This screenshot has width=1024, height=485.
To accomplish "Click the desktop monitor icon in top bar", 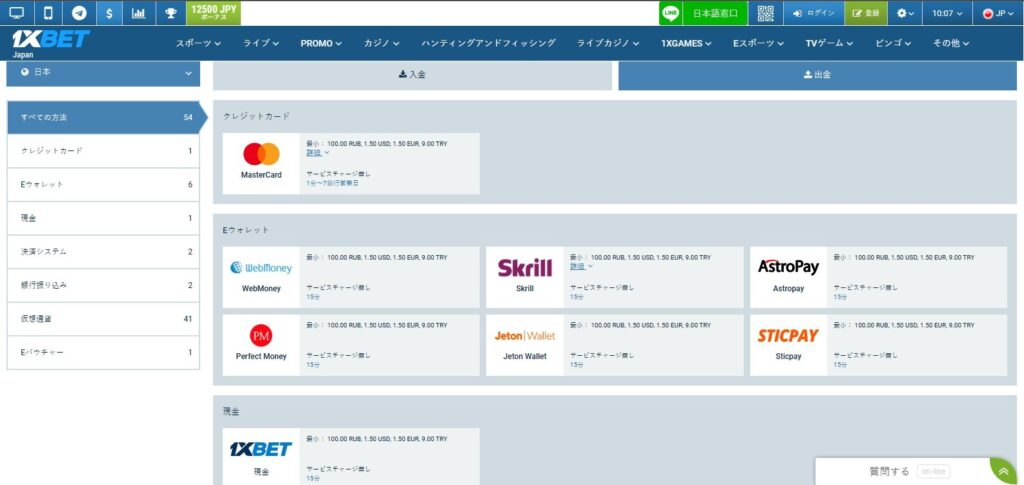I will pyautogui.click(x=16, y=13).
